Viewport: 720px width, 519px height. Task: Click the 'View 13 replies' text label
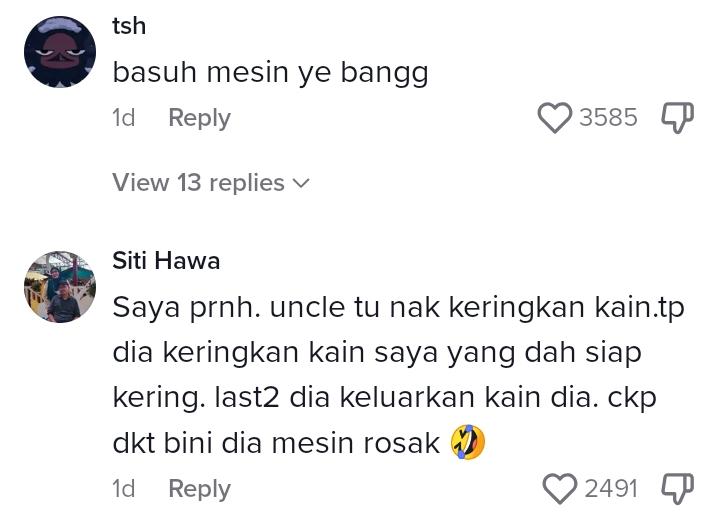coord(198,183)
